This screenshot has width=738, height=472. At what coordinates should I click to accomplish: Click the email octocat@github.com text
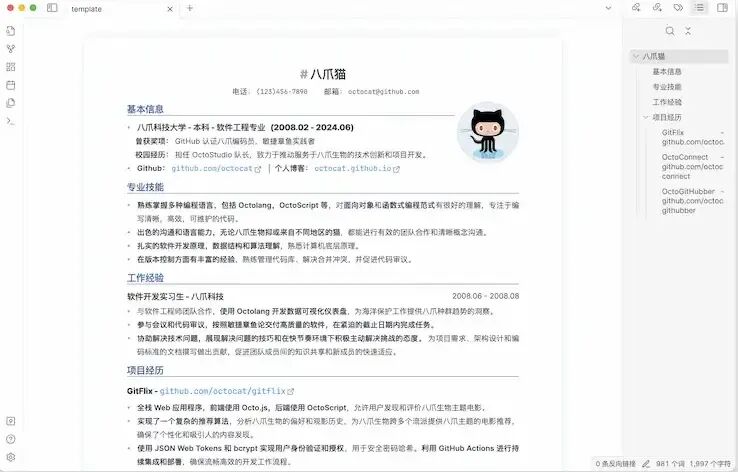(x=383, y=92)
